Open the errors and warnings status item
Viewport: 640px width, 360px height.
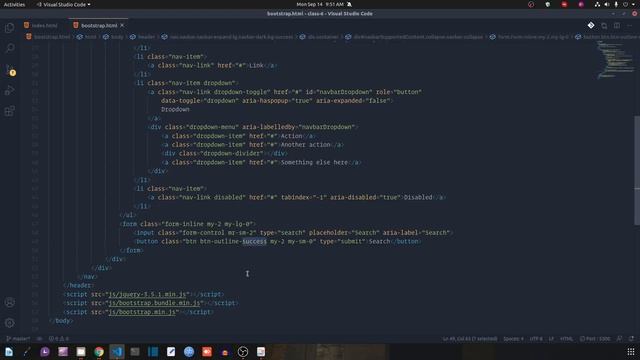coord(59,339)
